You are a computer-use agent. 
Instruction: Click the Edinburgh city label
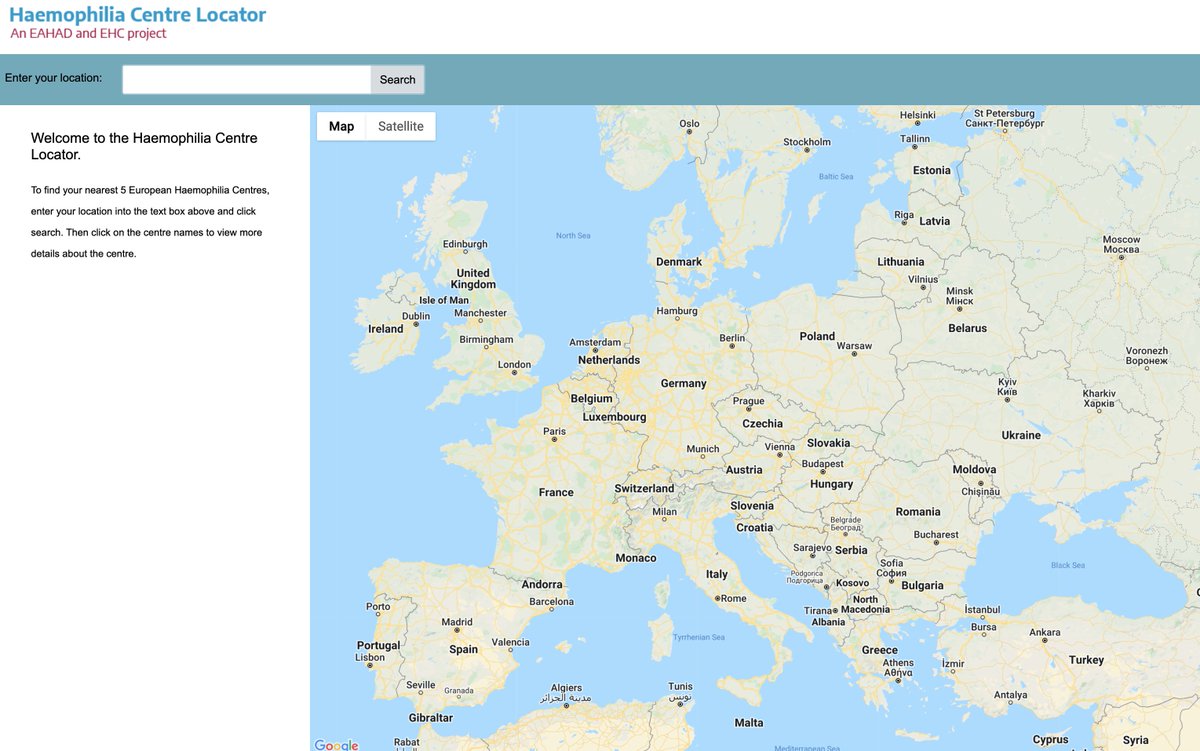[465, 244]
